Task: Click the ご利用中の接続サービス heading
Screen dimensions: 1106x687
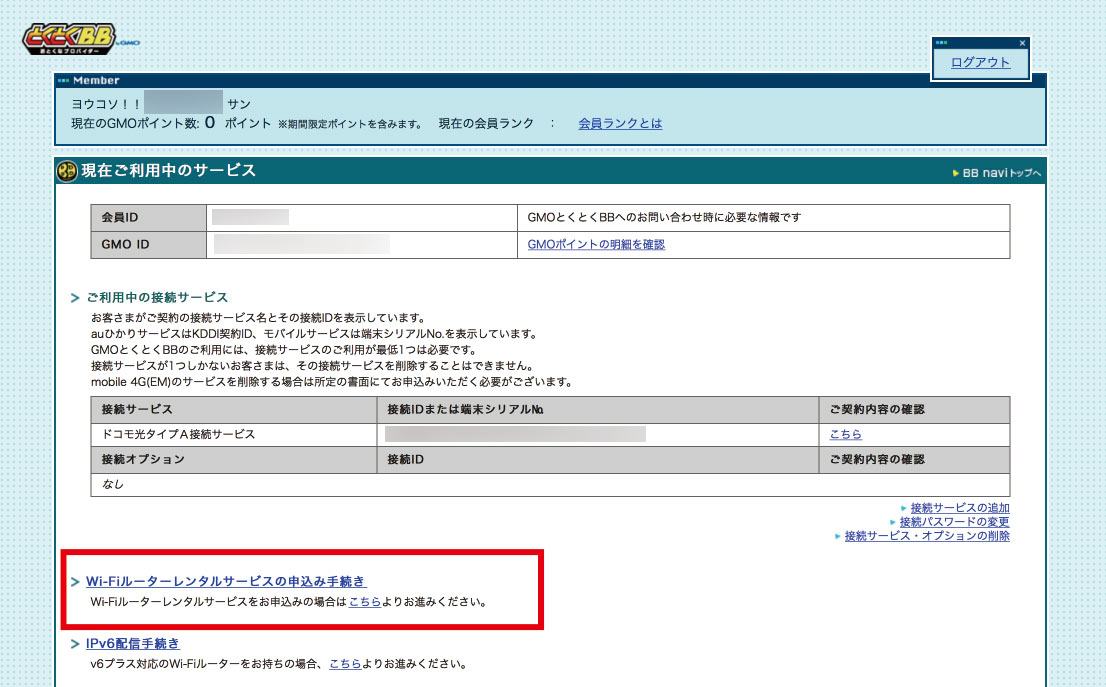Action: click(x=157, y=298)
